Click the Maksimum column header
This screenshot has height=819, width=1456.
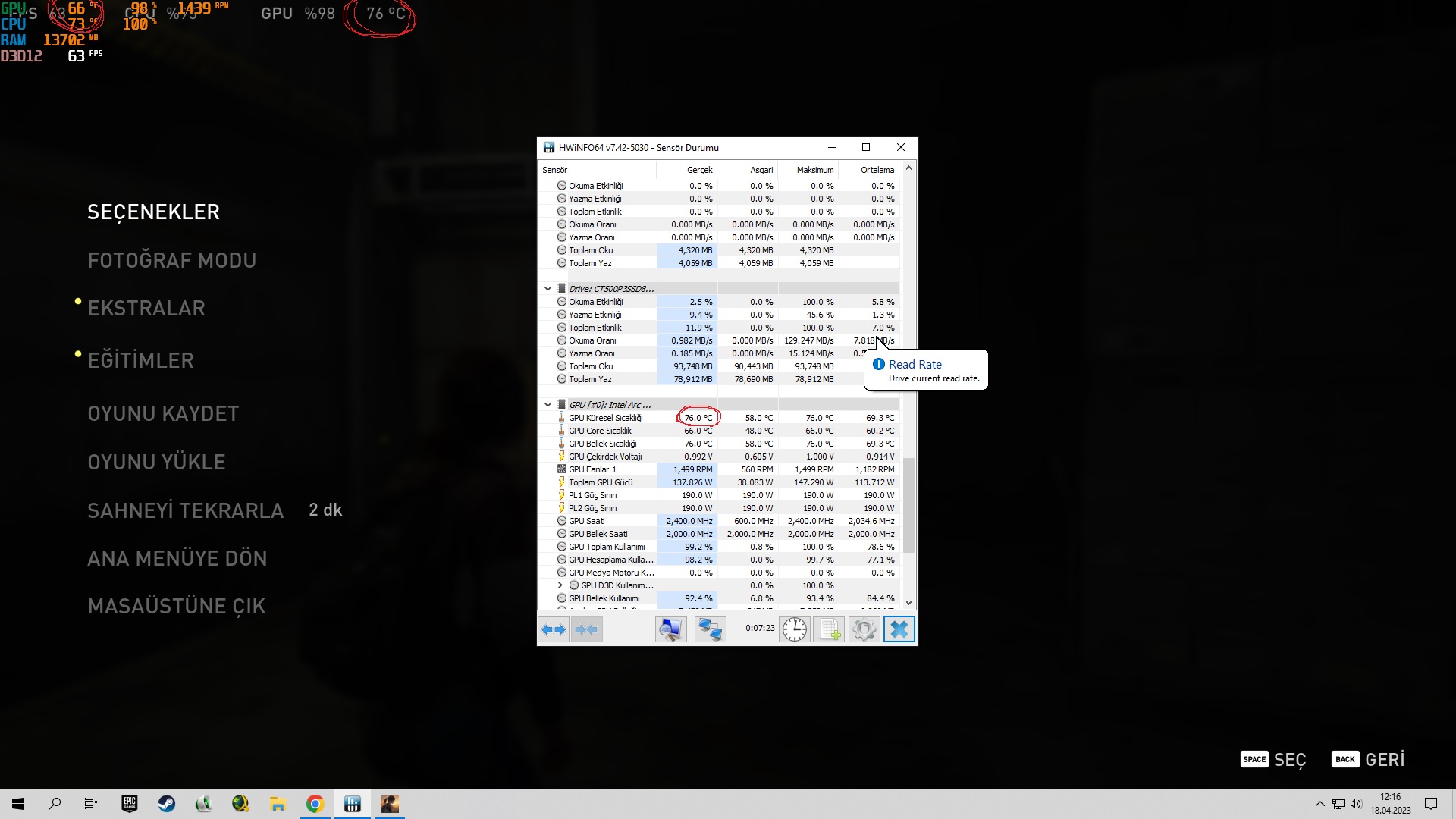(814, 170)
